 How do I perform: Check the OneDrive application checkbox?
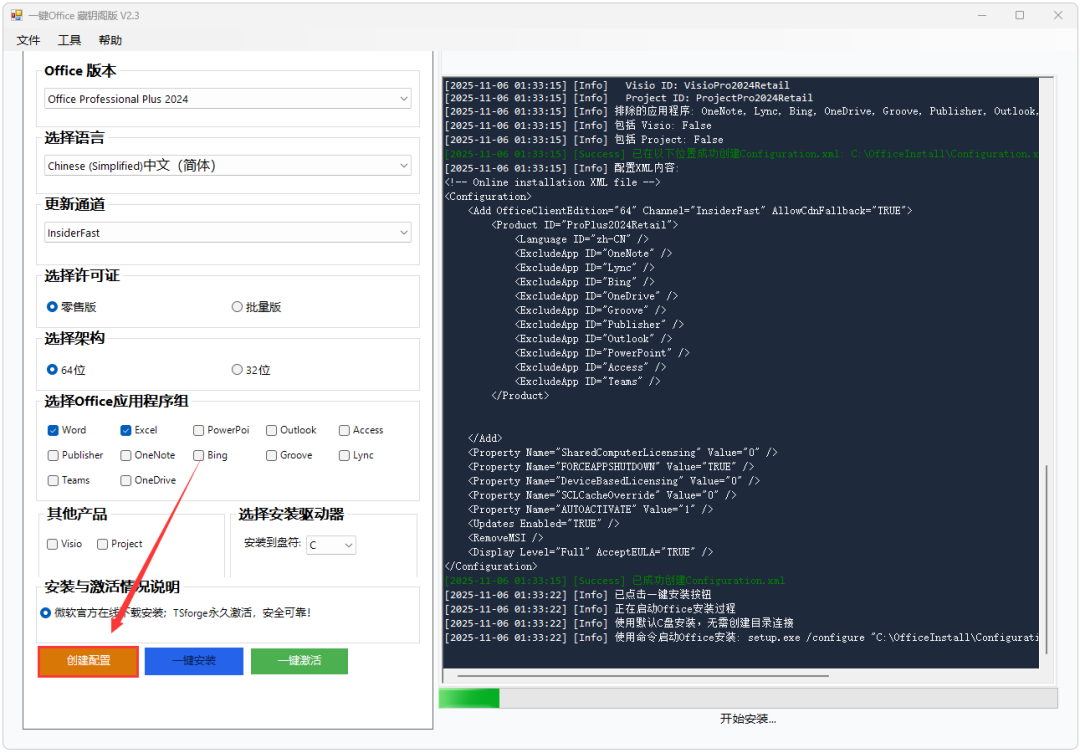click(x=126, y=480)
